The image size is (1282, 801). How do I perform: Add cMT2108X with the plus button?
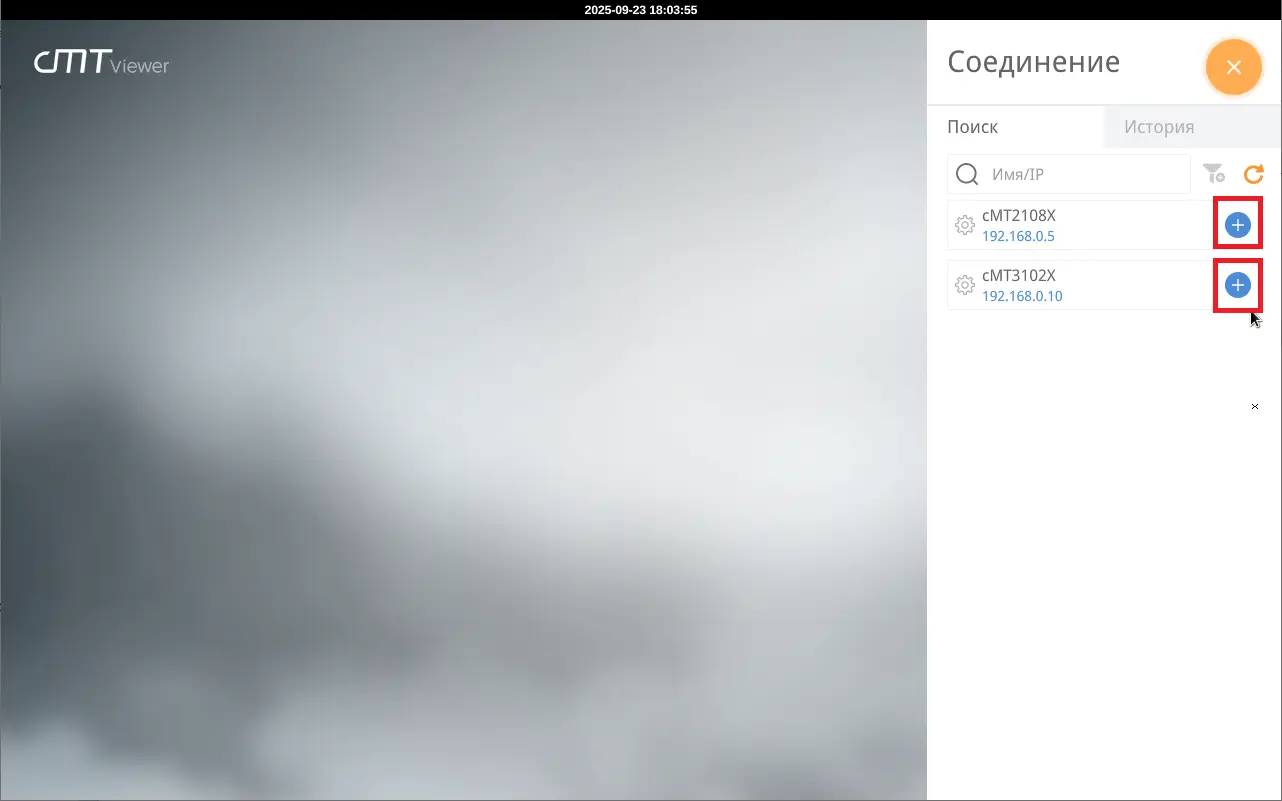pos(1237,225)
